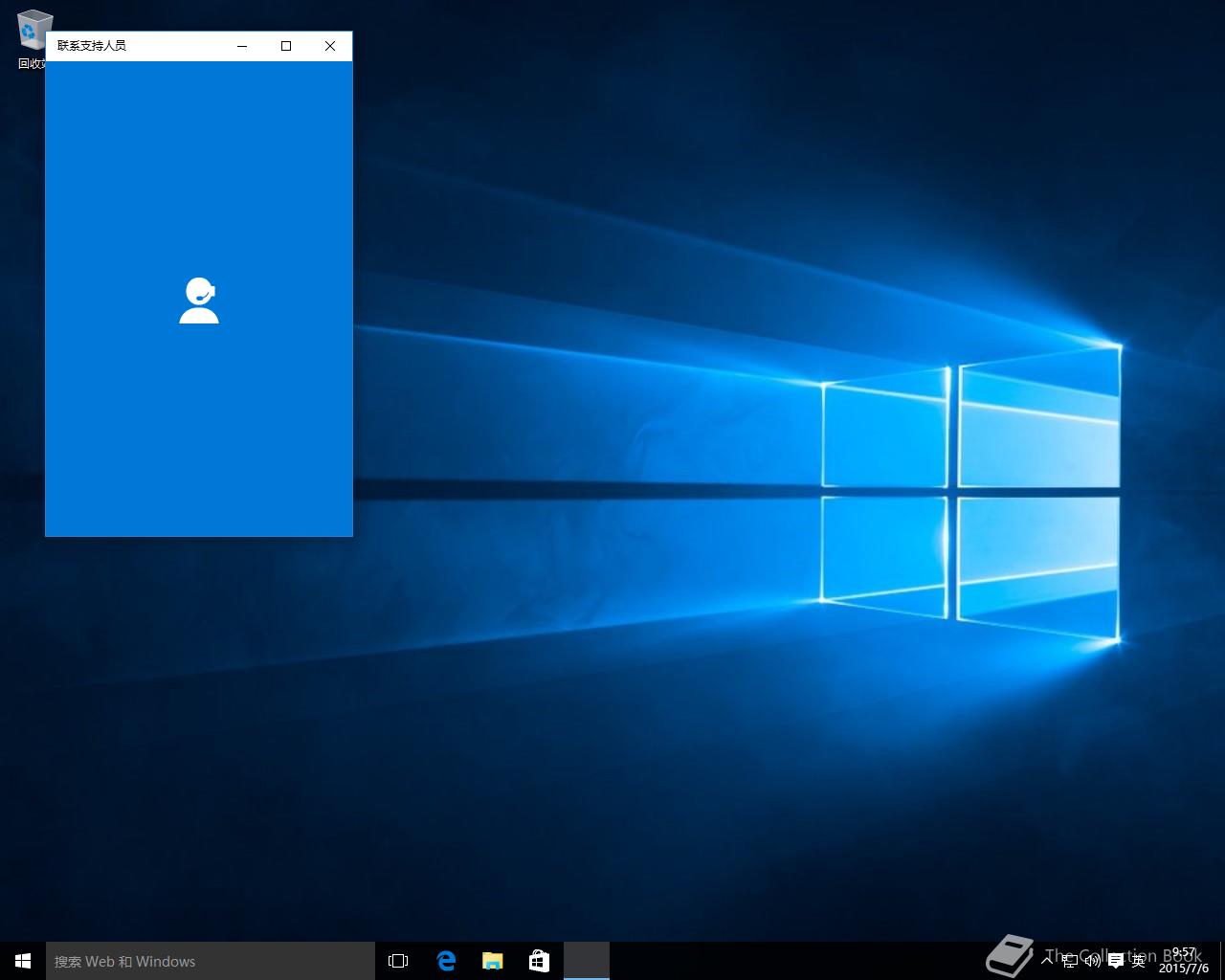Select the running Contact Support taskbar button
Viewport: 1225px width, 980px height.
click(x=587, y=961)
